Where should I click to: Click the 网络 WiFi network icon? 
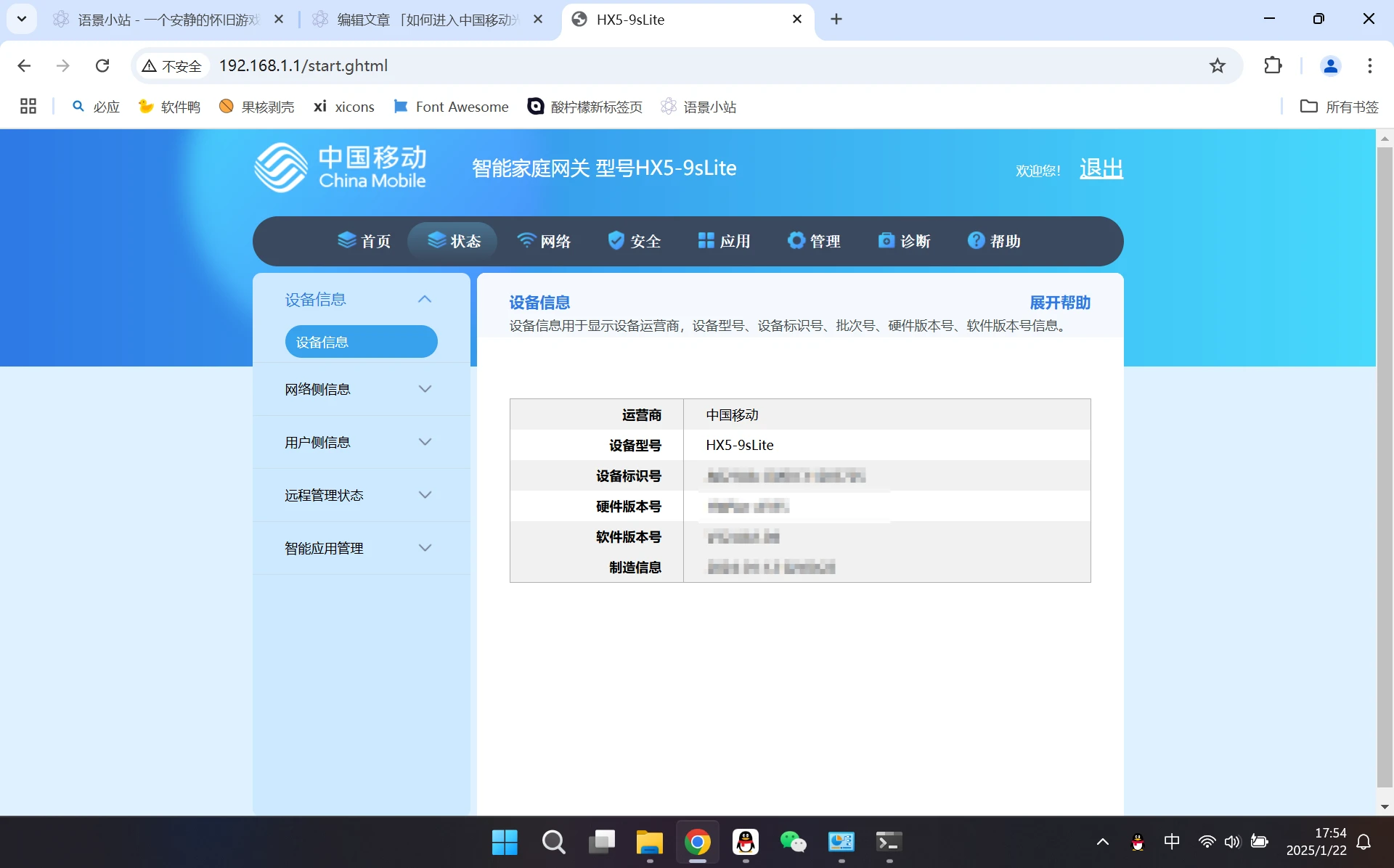coord(527,240)
